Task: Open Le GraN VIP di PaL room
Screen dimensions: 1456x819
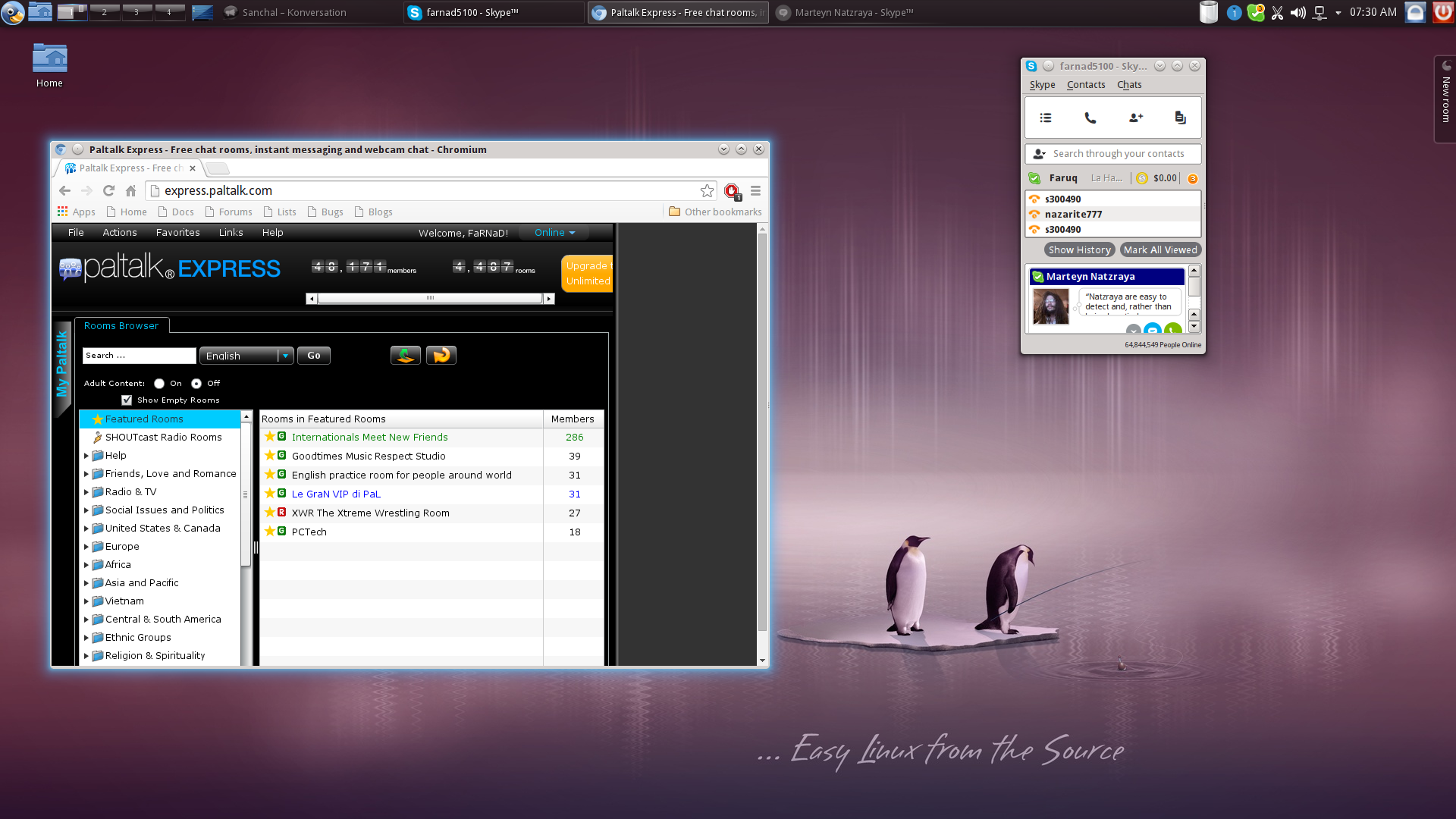Action: (x=336, y=494)
